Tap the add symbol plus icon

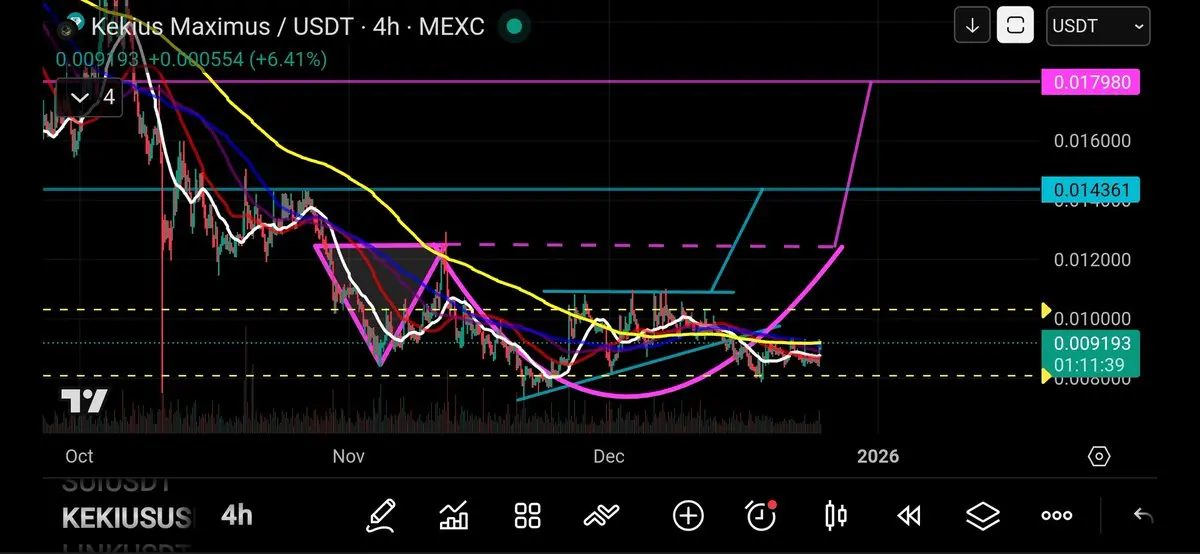(688, 515)
